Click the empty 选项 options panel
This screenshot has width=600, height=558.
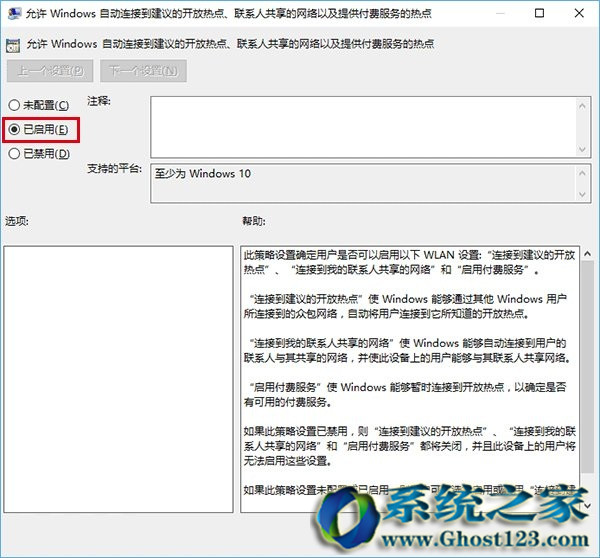tap(119, 379)
